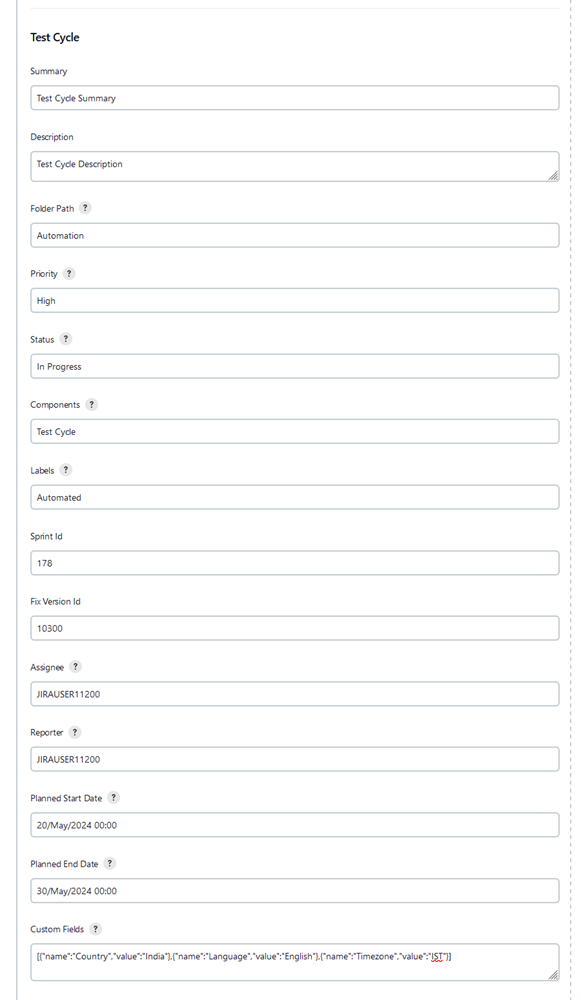Click the Components help icon
The image size is (581, 1000).
(91, 405)
